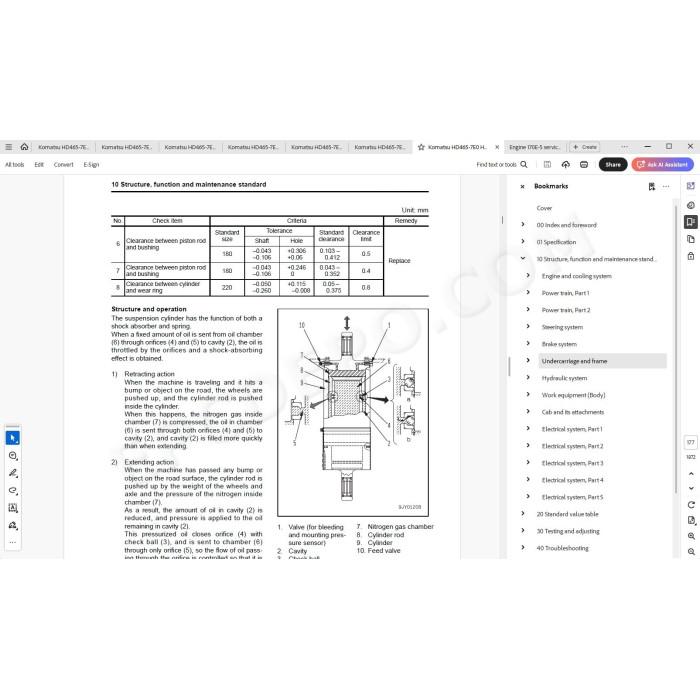Viewport: 700px width, 700px height.
Task: Click the Share button
Action: click(x=612, y=164)
